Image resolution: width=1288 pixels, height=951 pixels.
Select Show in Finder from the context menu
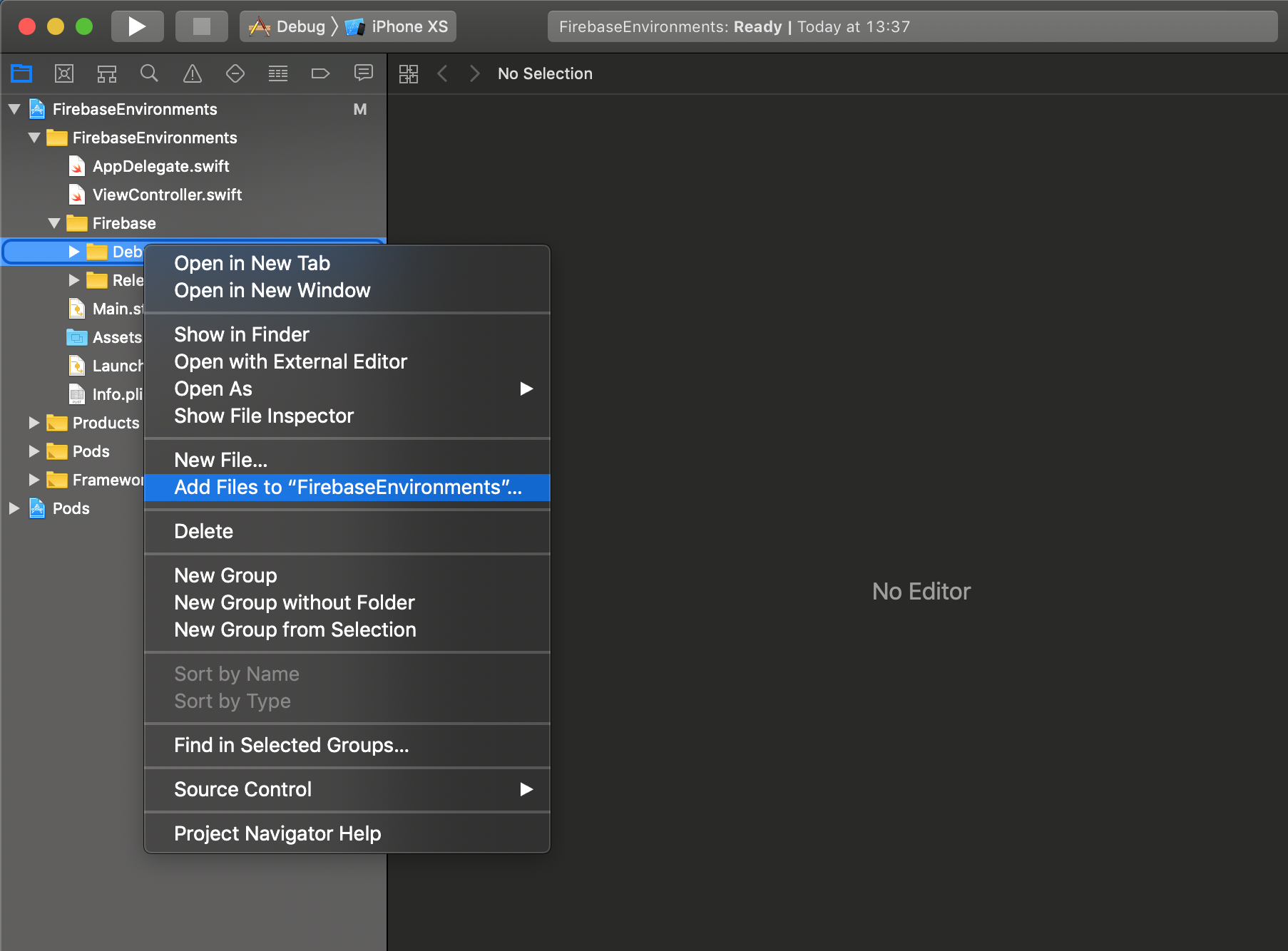(x=242, y=334)
